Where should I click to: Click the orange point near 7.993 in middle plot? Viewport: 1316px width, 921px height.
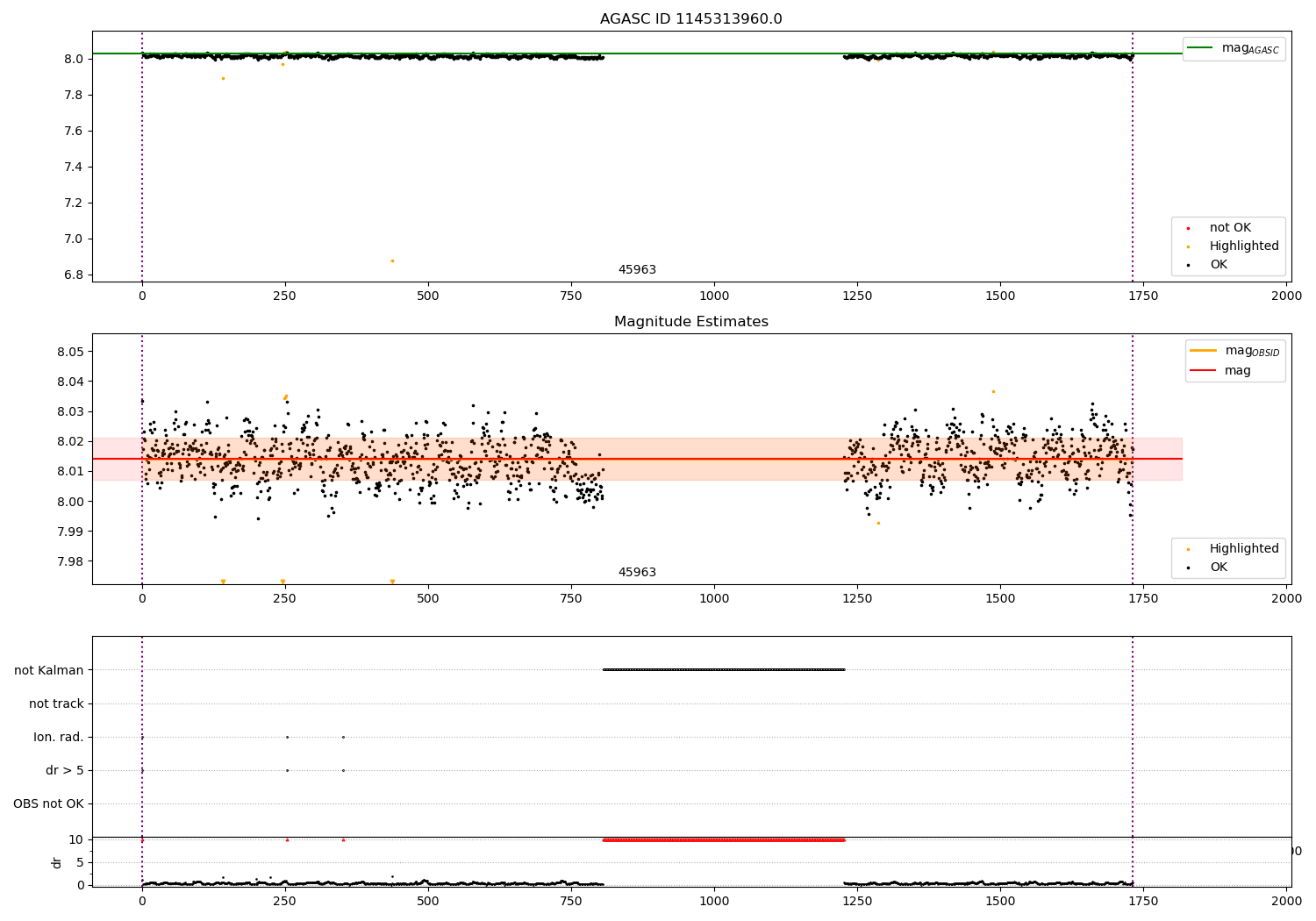(x=878, y=523)
